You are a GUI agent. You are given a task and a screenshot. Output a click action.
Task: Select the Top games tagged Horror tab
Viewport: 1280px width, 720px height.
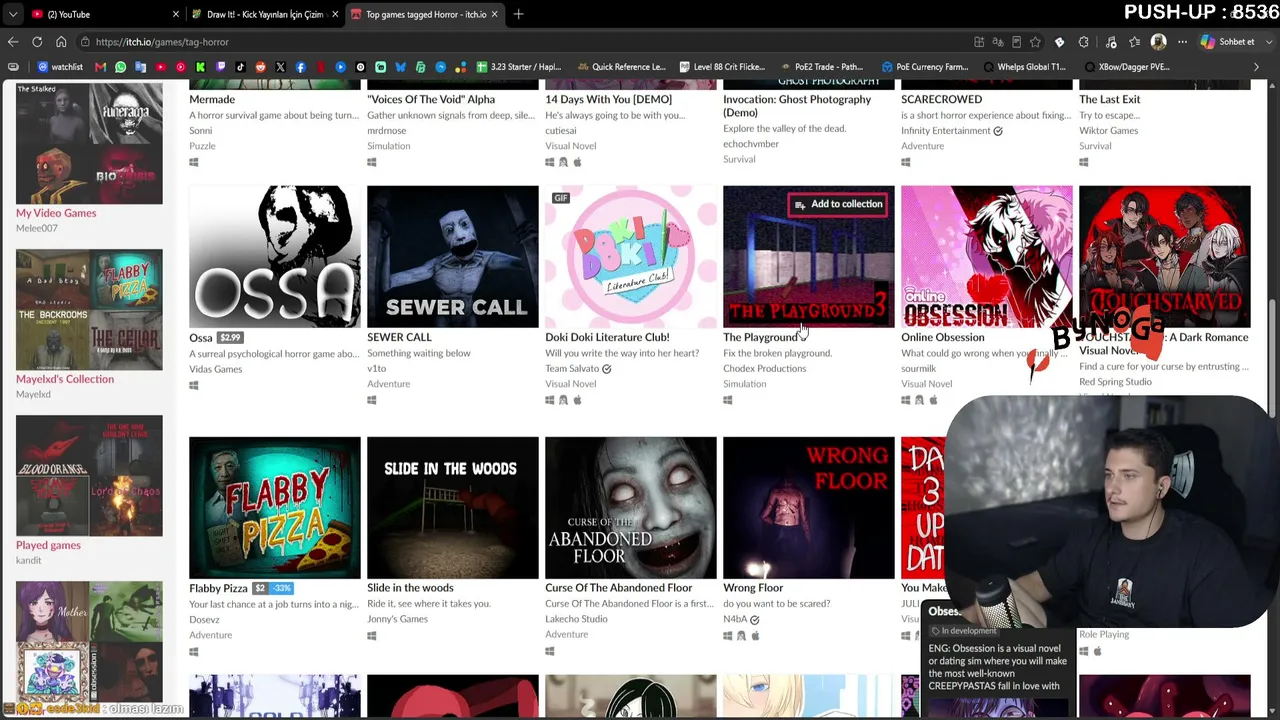(426, 14)
